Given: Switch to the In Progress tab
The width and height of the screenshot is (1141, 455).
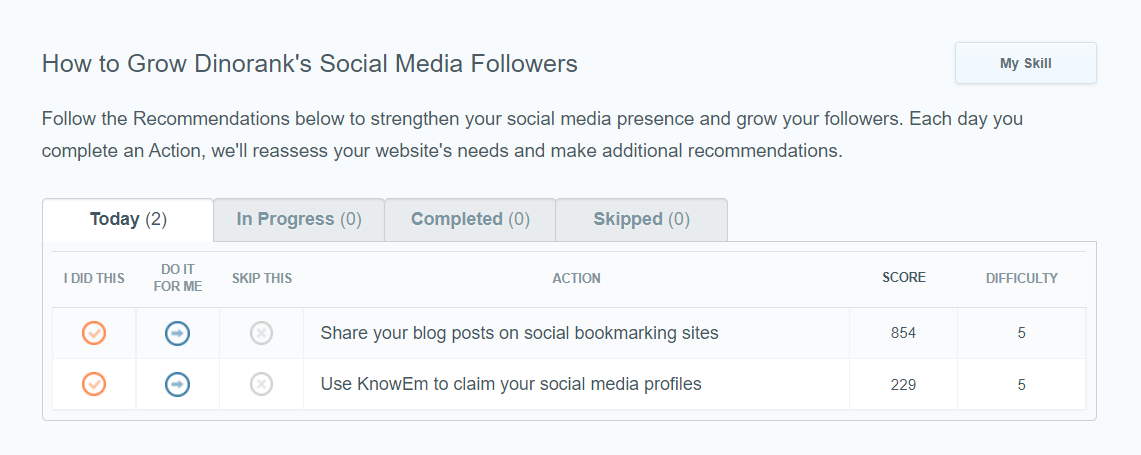Looking at the screenshot, I should click(299, 219).
